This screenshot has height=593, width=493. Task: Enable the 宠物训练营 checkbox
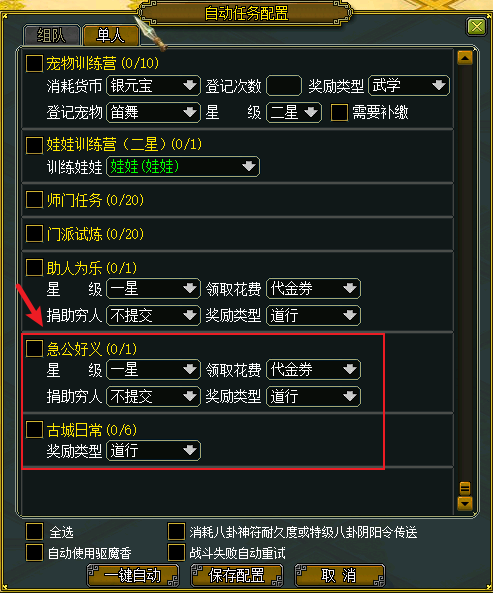coord(34,63)
